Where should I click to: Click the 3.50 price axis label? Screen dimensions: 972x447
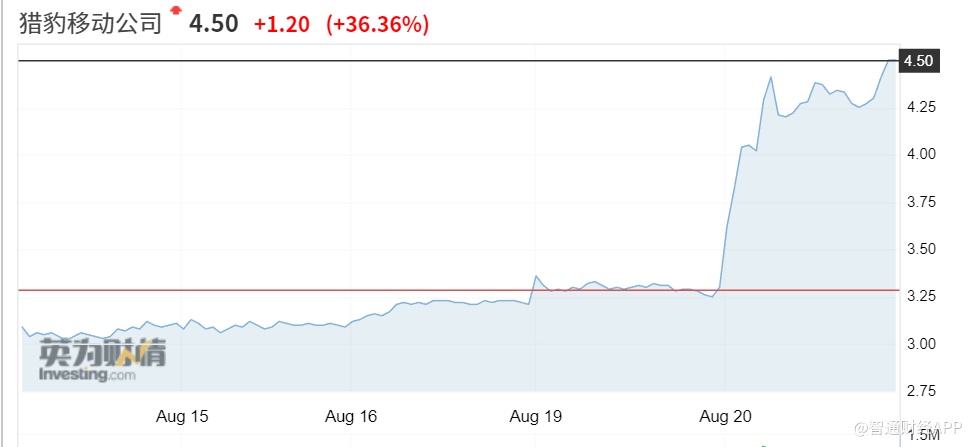(x=919, y=249)
